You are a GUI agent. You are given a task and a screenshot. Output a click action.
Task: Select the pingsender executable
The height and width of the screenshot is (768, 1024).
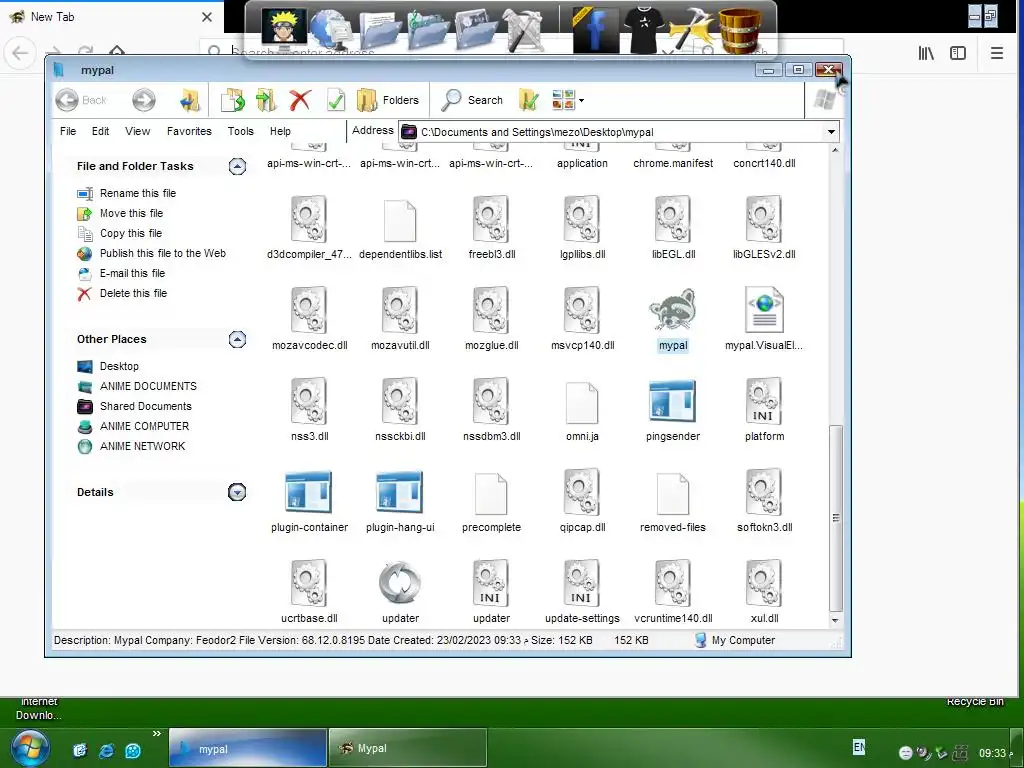(673, 411)
